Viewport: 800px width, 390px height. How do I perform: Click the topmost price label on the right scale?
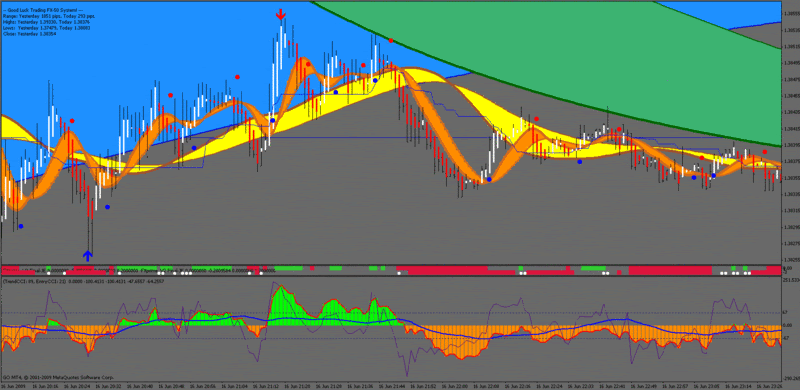[x=790, y=14]
